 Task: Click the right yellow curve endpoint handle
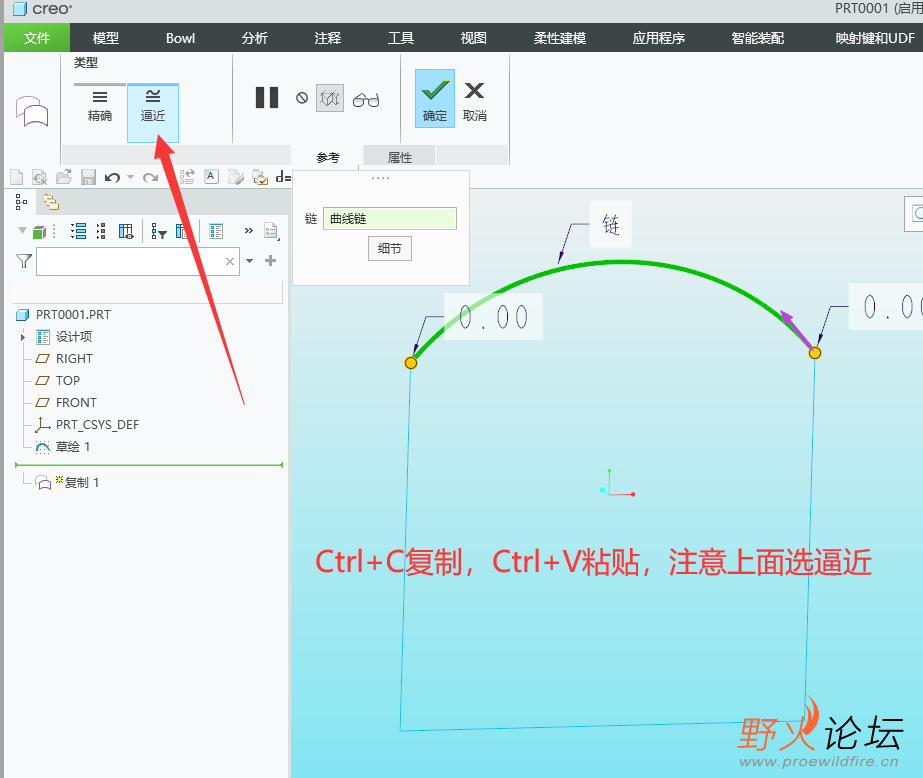pyautogui.click(x=815, y=353)
